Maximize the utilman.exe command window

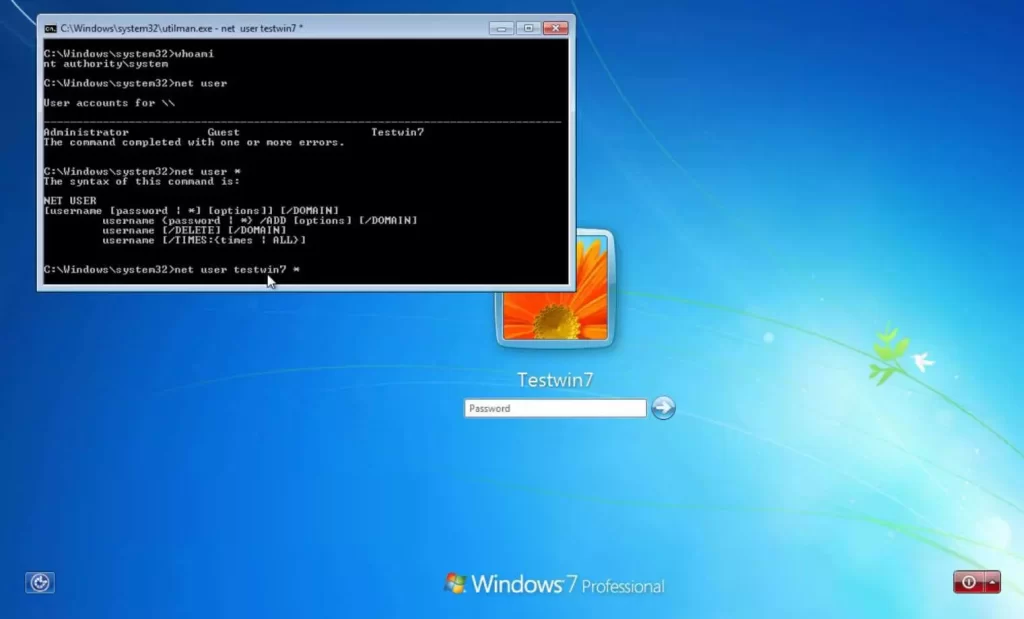[528, 28]
